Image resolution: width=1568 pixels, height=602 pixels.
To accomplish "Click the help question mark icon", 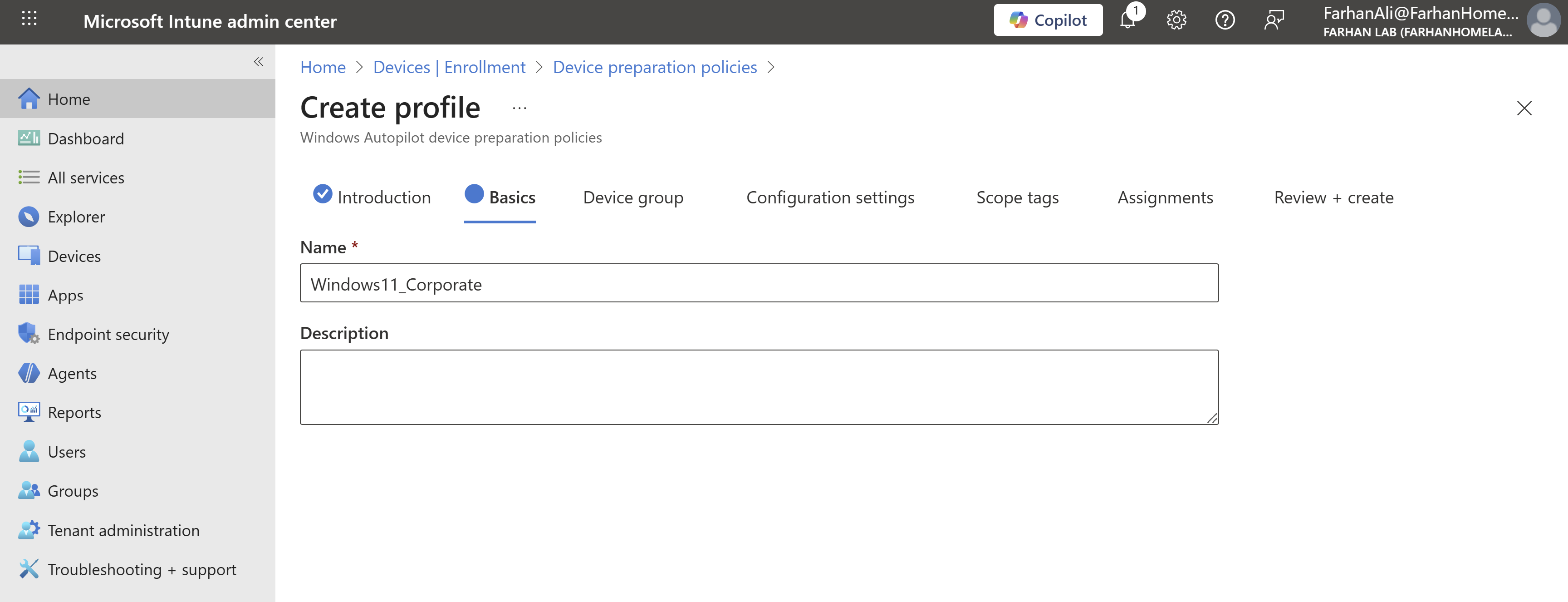I will (x=1225, y=21).
